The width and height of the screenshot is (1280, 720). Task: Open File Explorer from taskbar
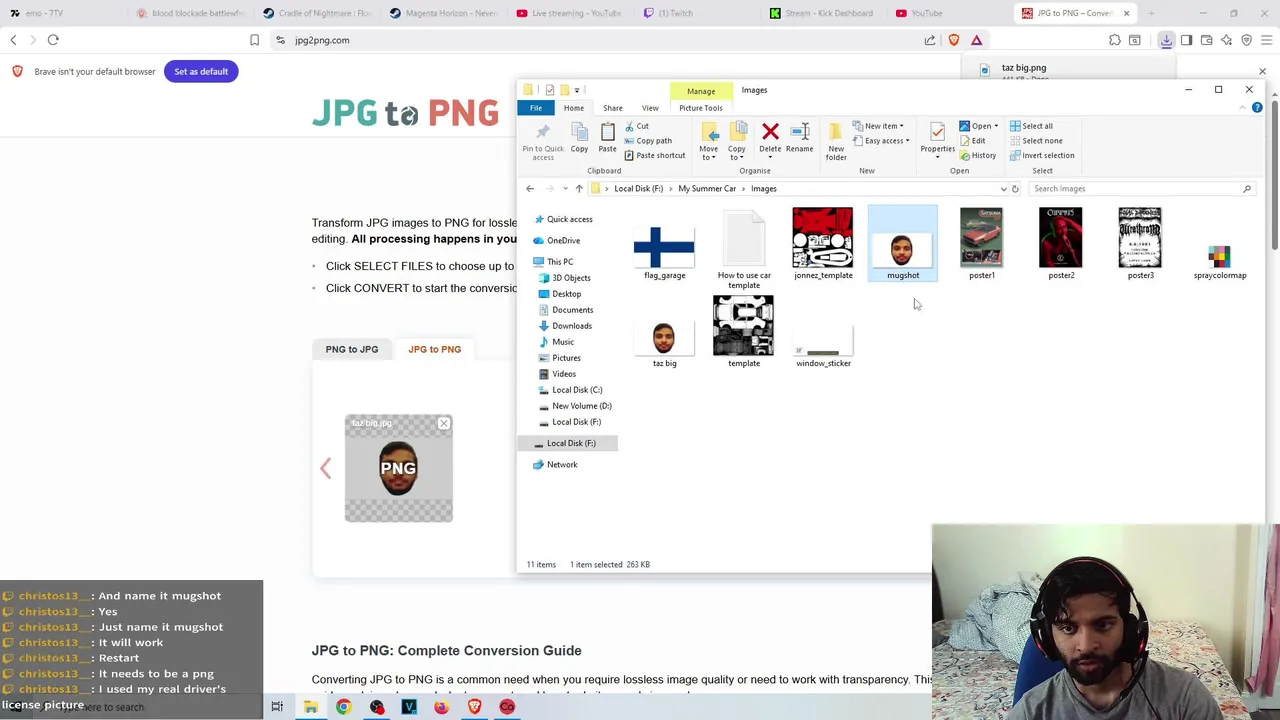click(311, 707)
